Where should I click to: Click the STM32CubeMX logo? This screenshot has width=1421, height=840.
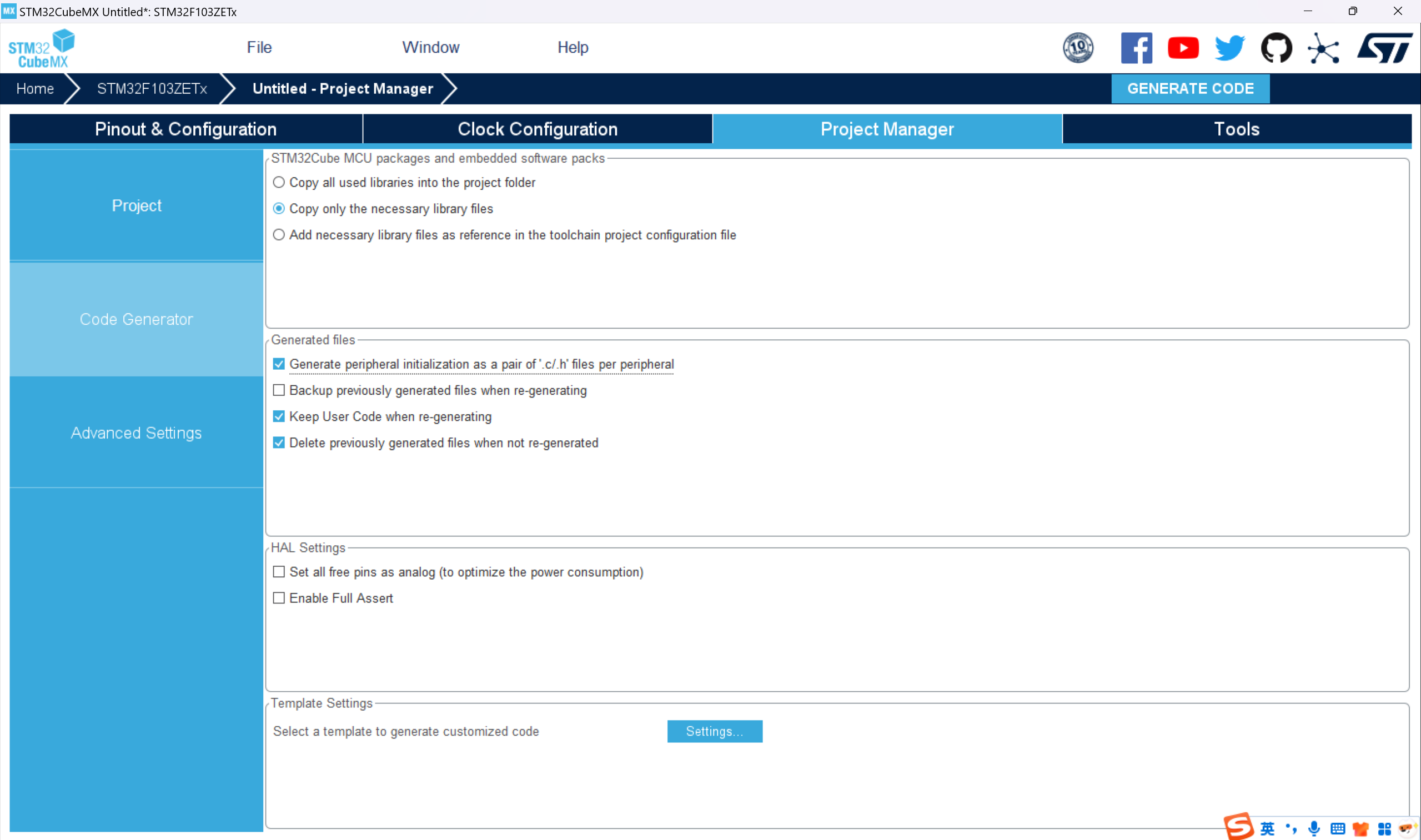(x=41, y=48)
